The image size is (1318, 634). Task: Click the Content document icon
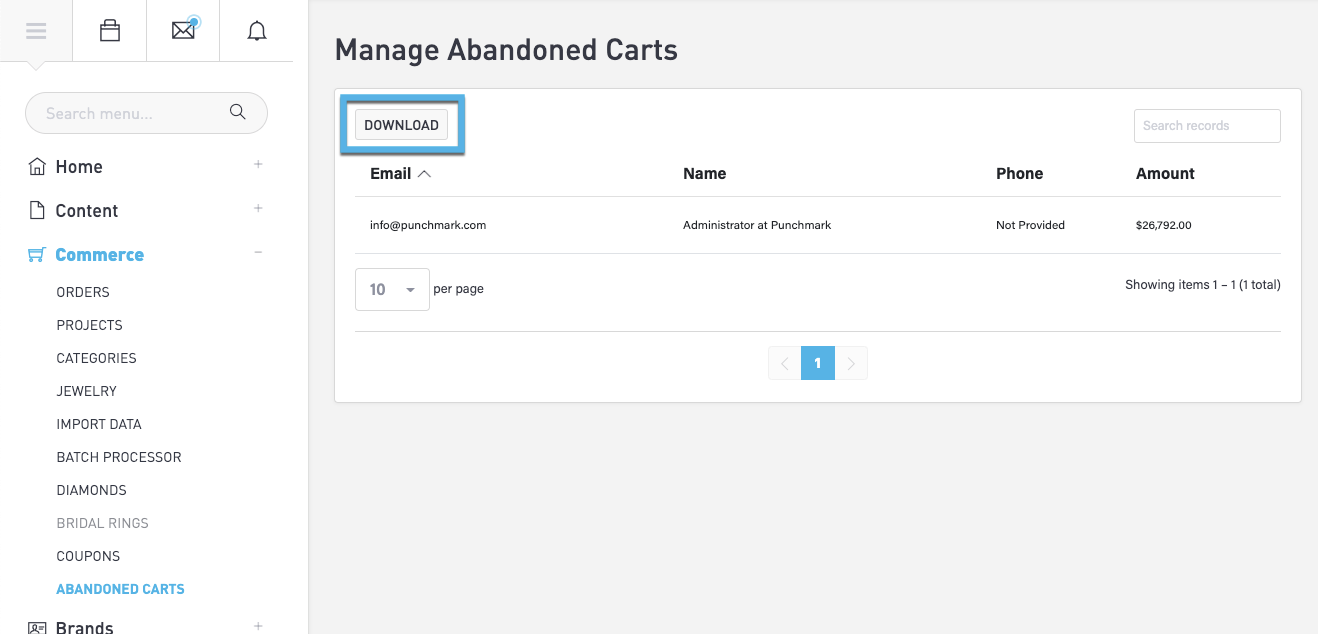[37, 211]
